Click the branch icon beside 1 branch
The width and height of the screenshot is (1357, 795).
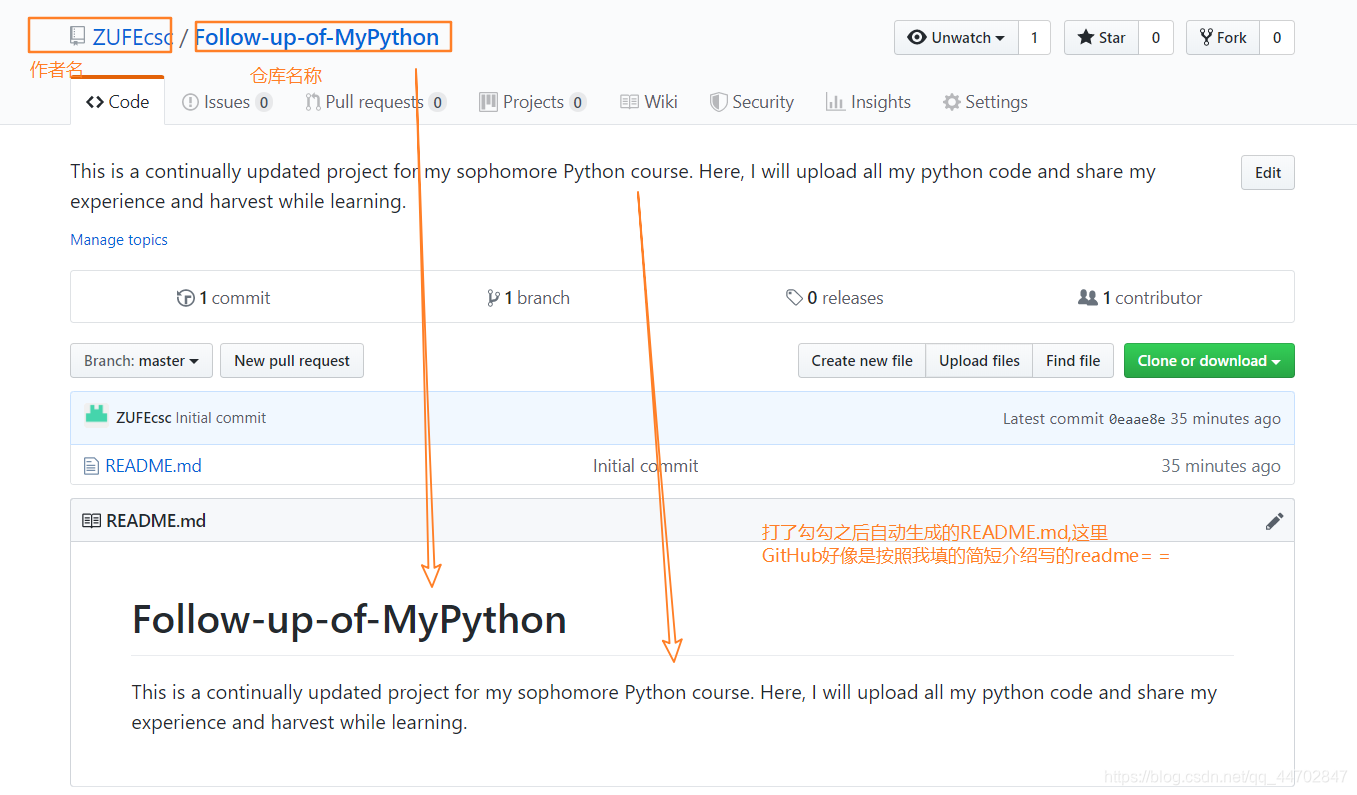pyautogui.click(x=493, y=298)
